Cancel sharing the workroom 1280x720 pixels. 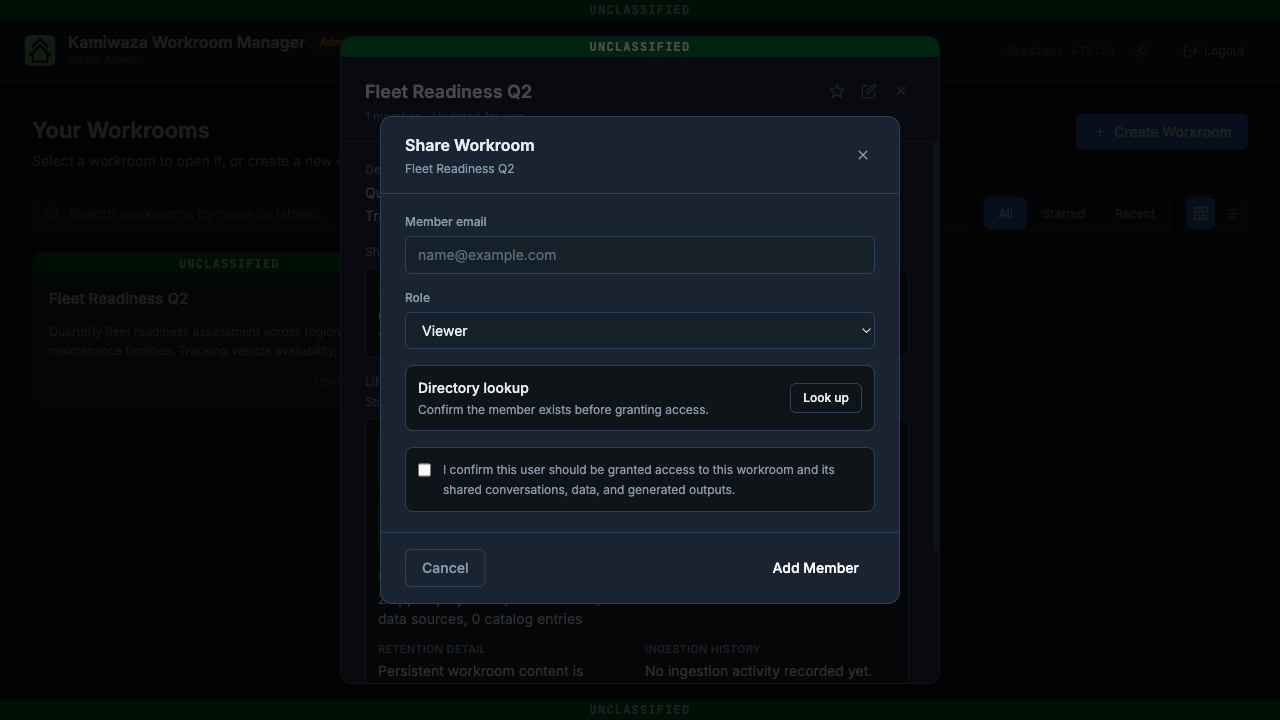(445, 568)
